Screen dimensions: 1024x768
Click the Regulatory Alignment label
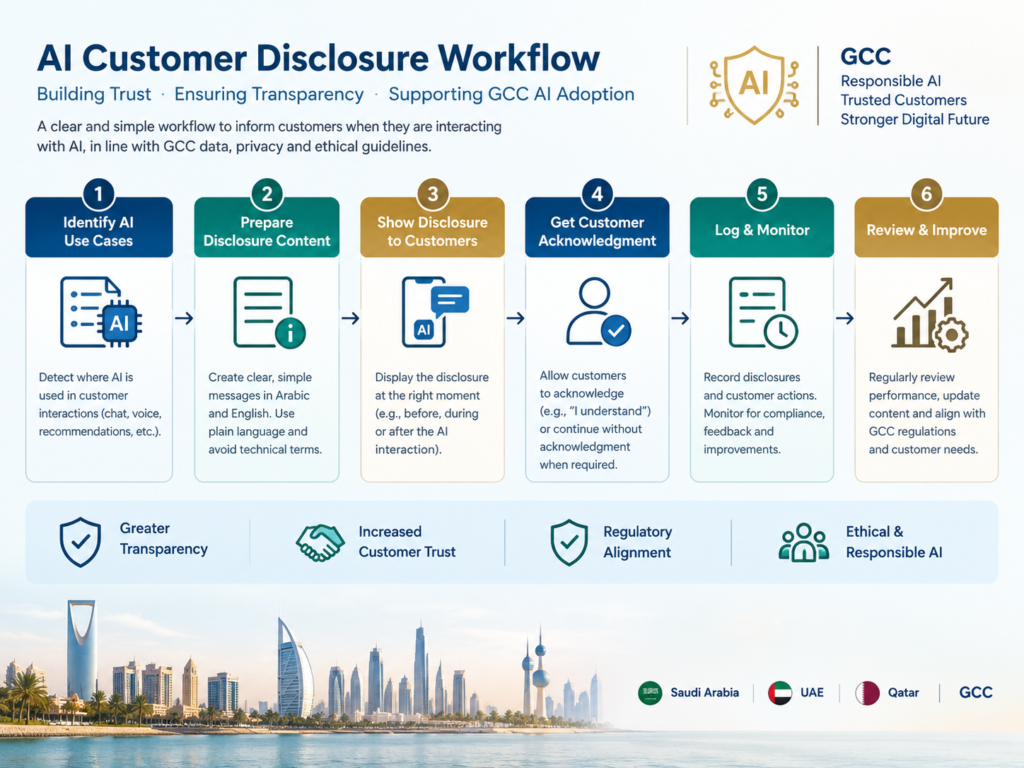(637, 542)
